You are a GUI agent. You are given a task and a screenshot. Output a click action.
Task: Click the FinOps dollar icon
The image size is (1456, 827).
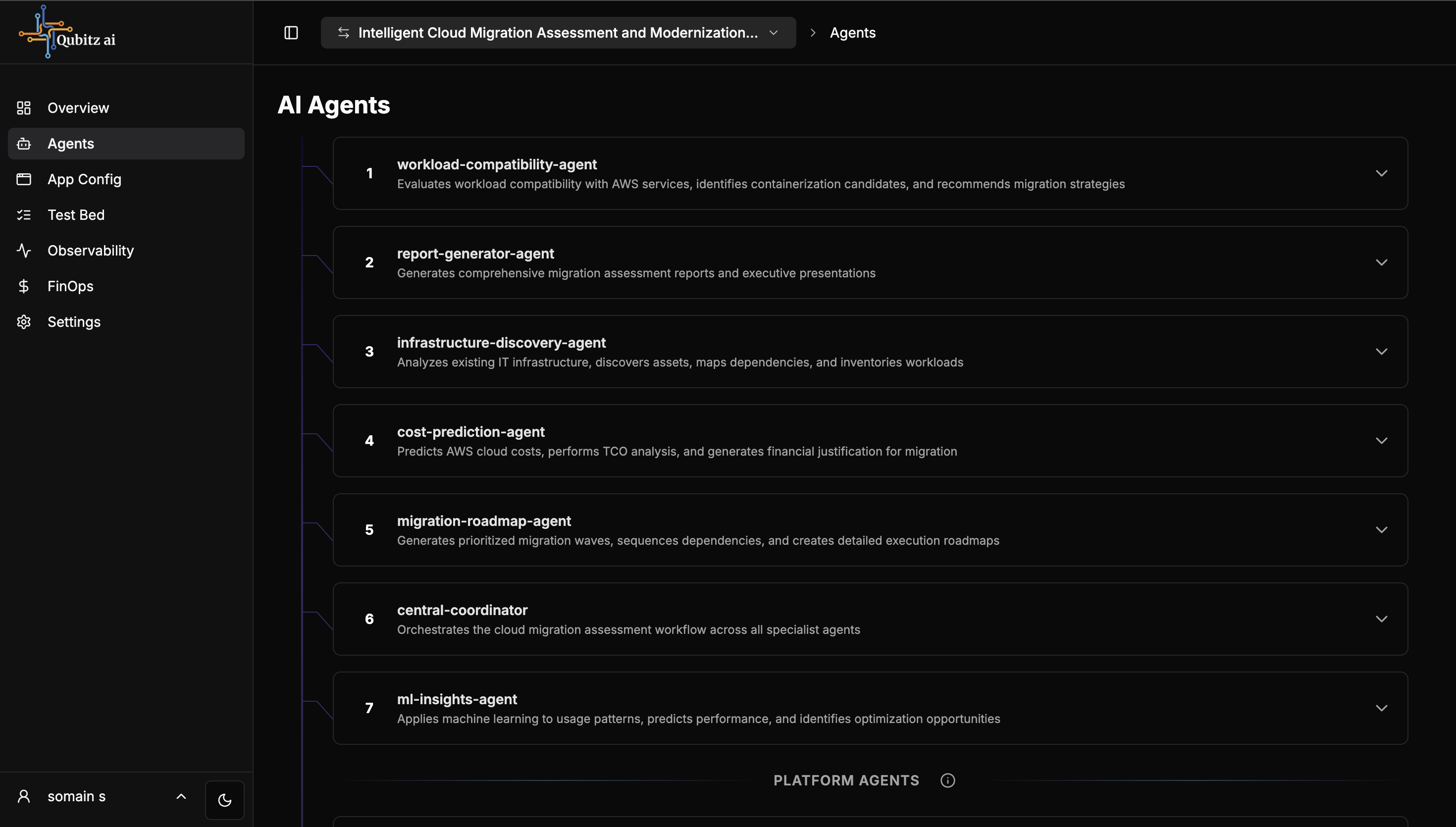point(24,286)
